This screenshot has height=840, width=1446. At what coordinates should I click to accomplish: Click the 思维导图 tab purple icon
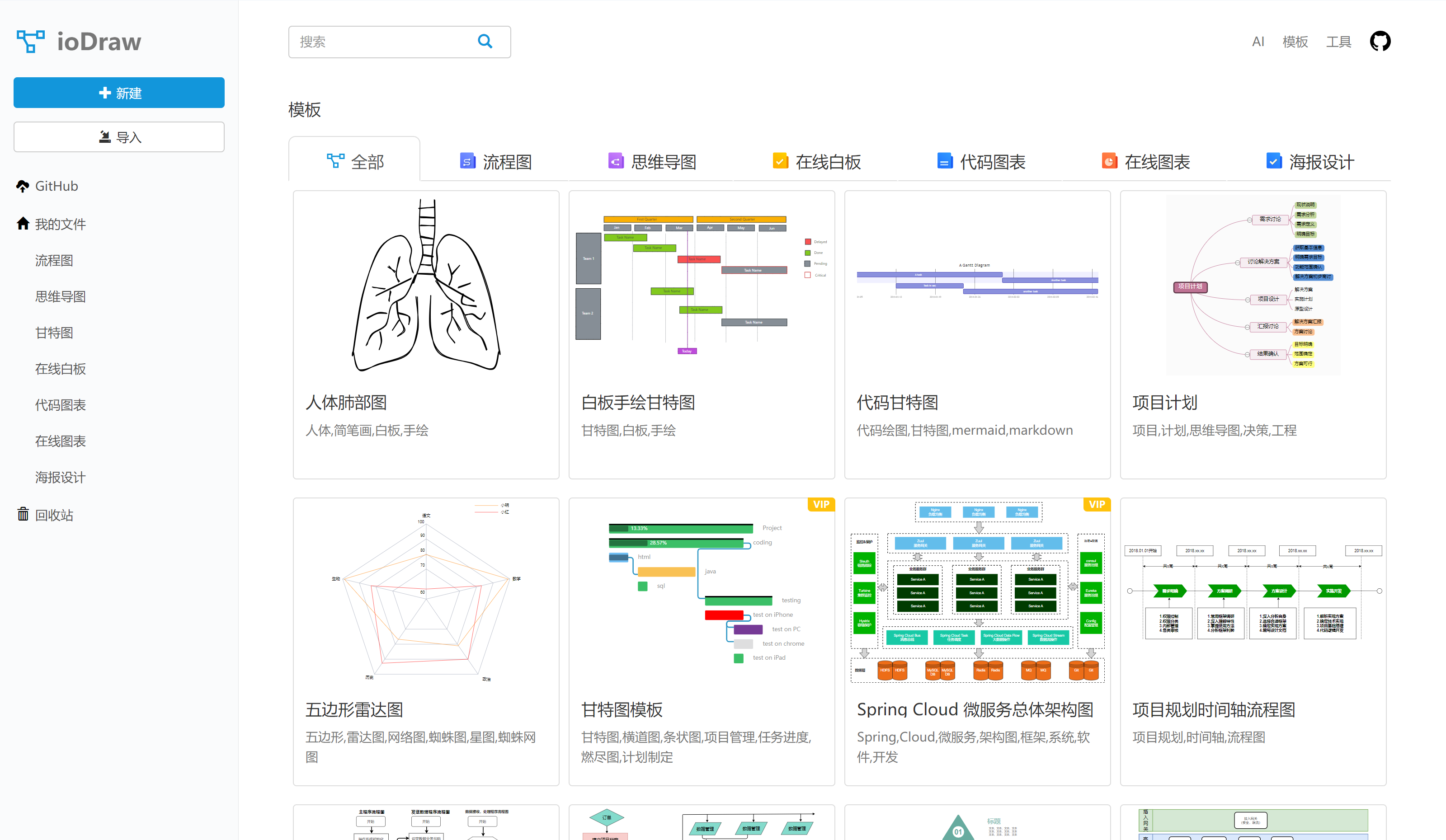(x=615, y=161)
